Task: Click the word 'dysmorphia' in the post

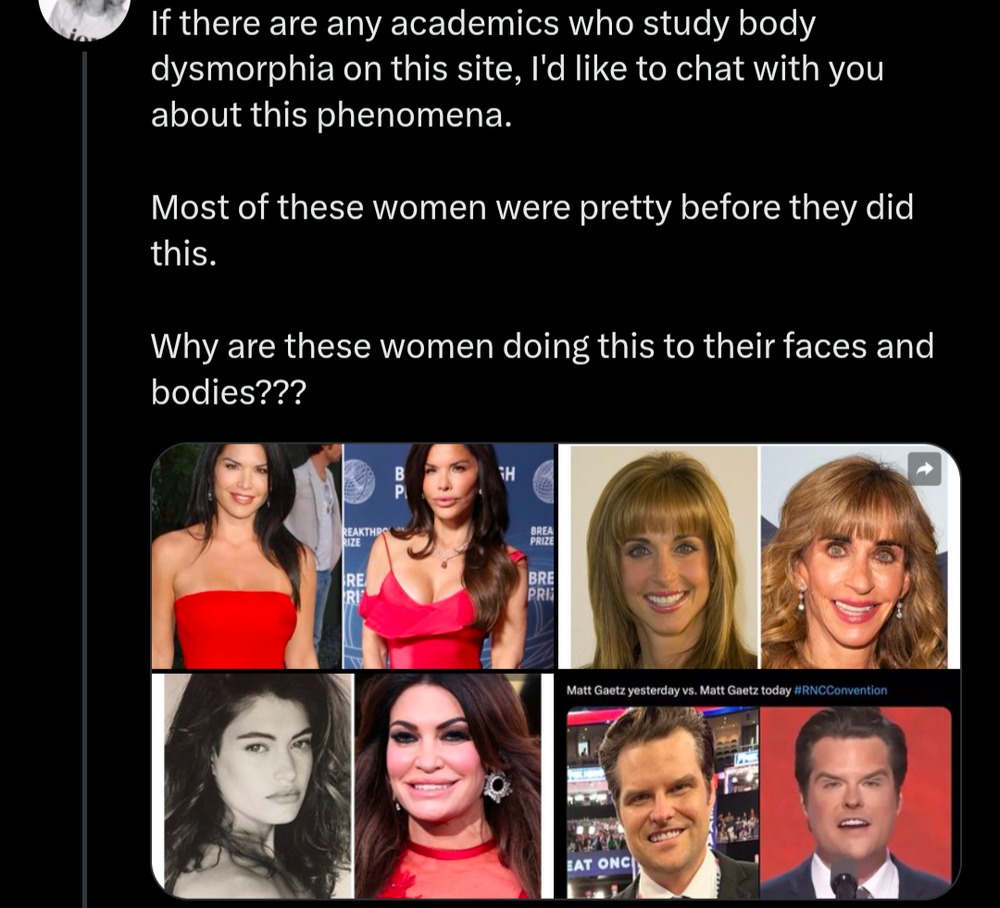Action: [x=242, y=69]
